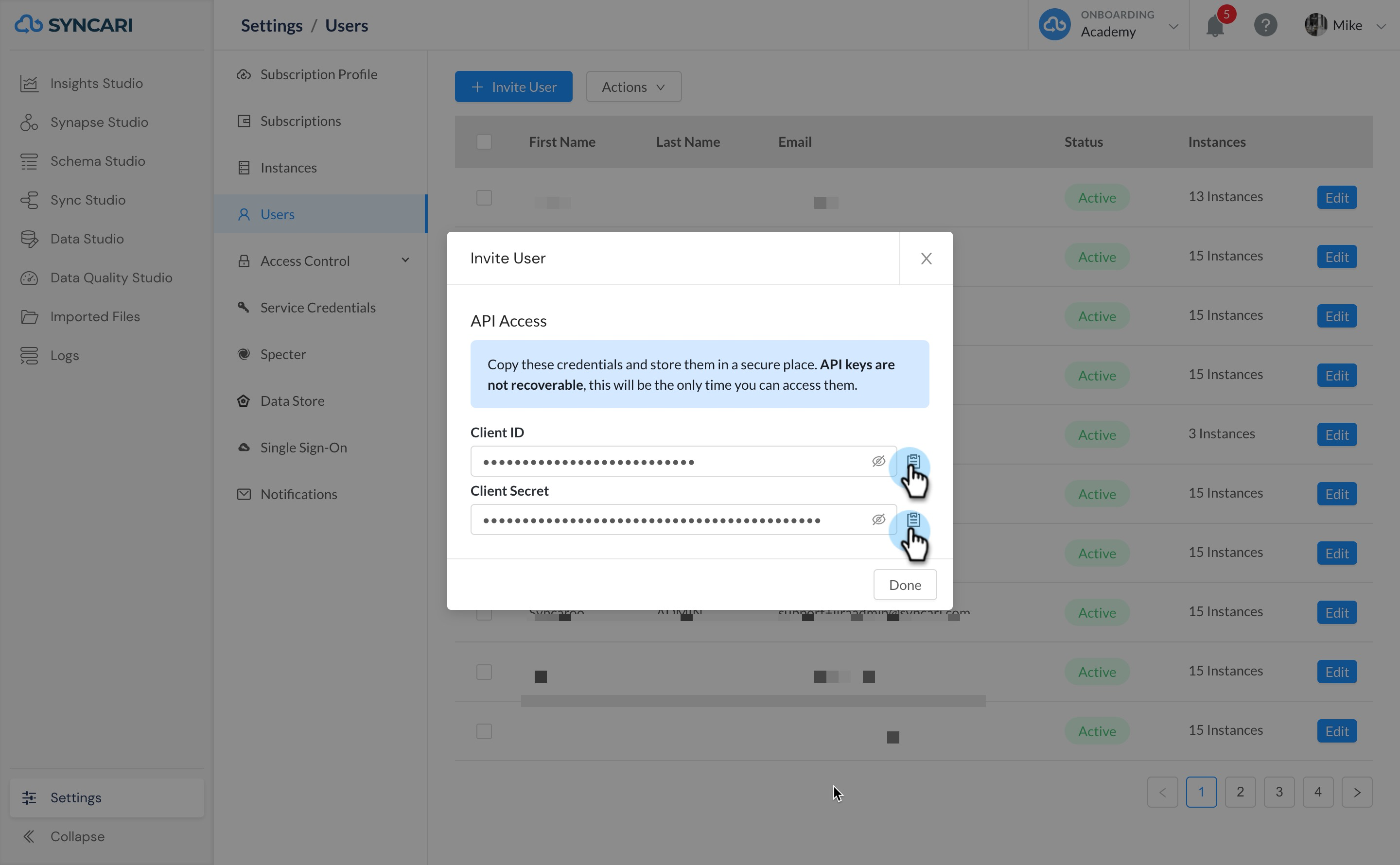Open Subscription Profile settings

320,74
